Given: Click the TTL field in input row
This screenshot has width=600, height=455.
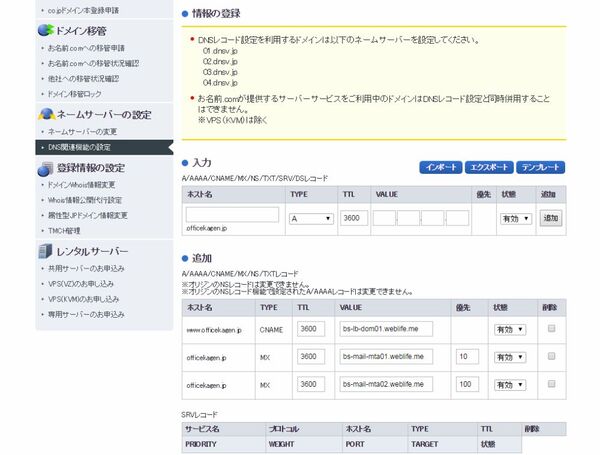Looking at the screenshot, I should pyautogui.click(x=354, y=218).
